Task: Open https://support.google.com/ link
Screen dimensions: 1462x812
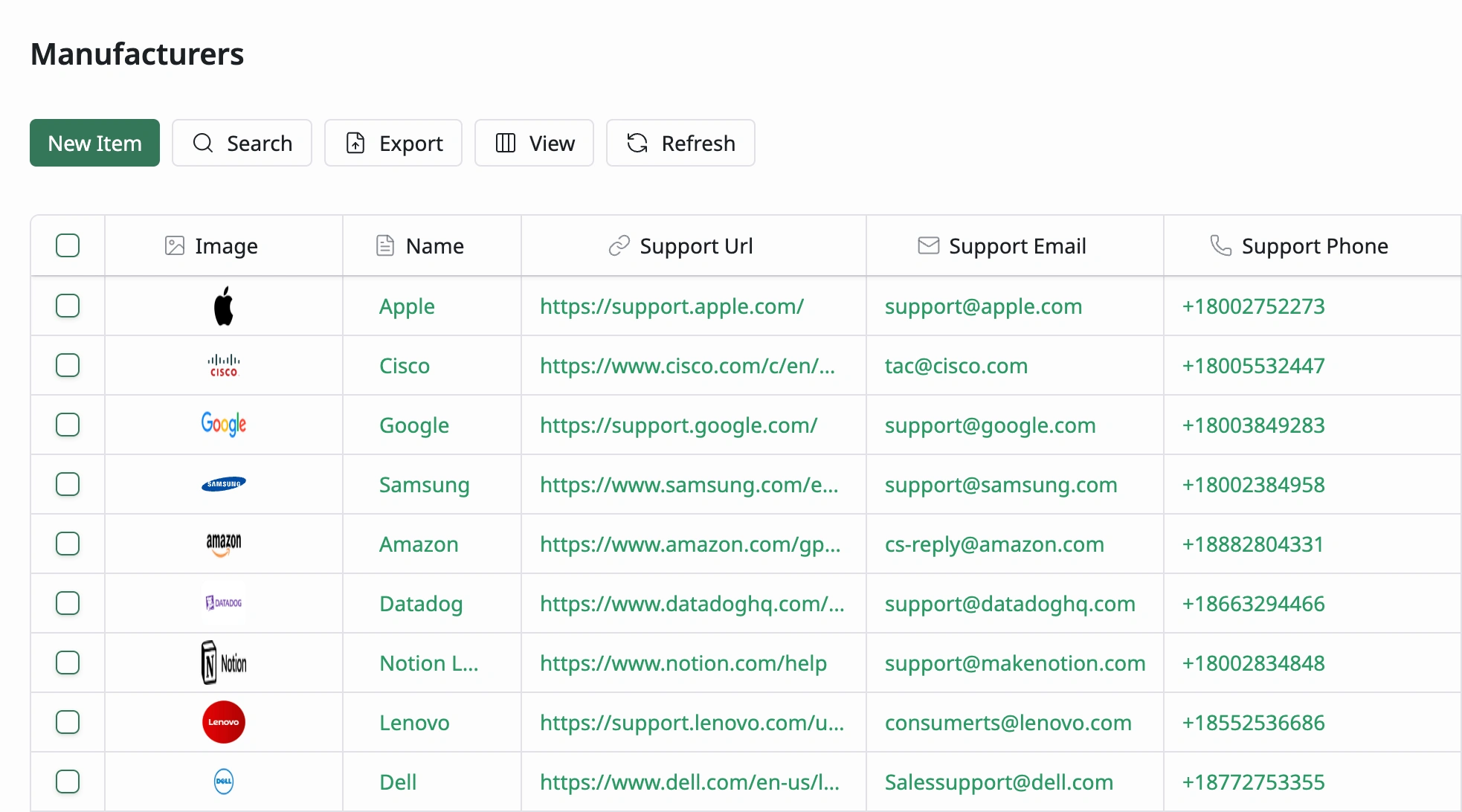Action: pos(678,425)
